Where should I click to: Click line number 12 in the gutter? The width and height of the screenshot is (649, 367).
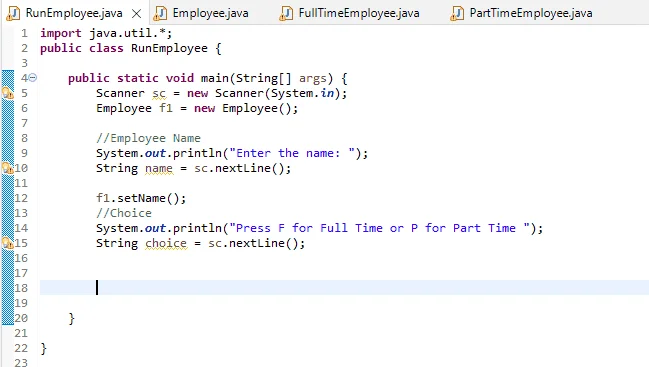click(x=21, y=198)
